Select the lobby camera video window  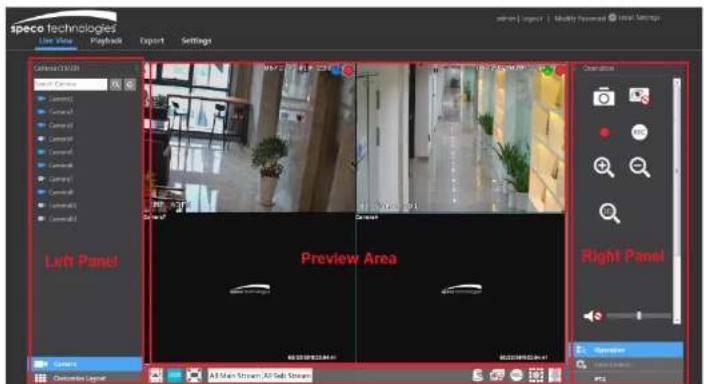click(x=250, y=138)
